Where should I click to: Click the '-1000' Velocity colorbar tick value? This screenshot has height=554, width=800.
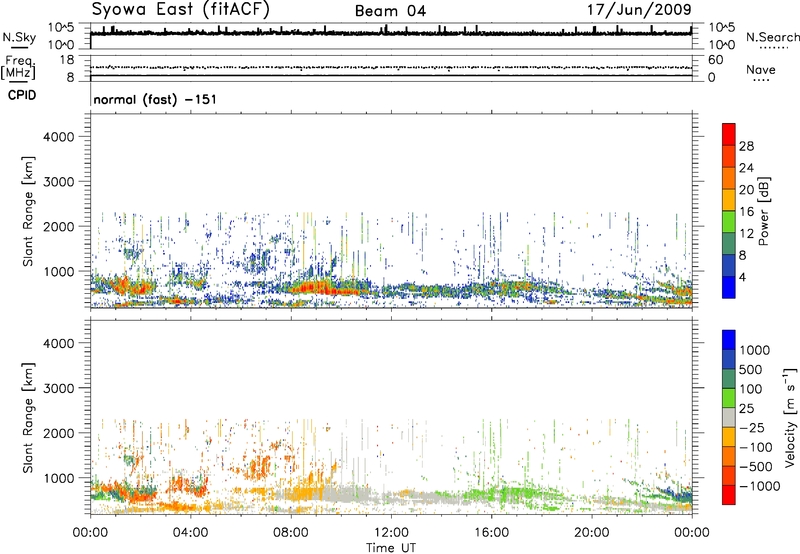click(x=759, y=486)
